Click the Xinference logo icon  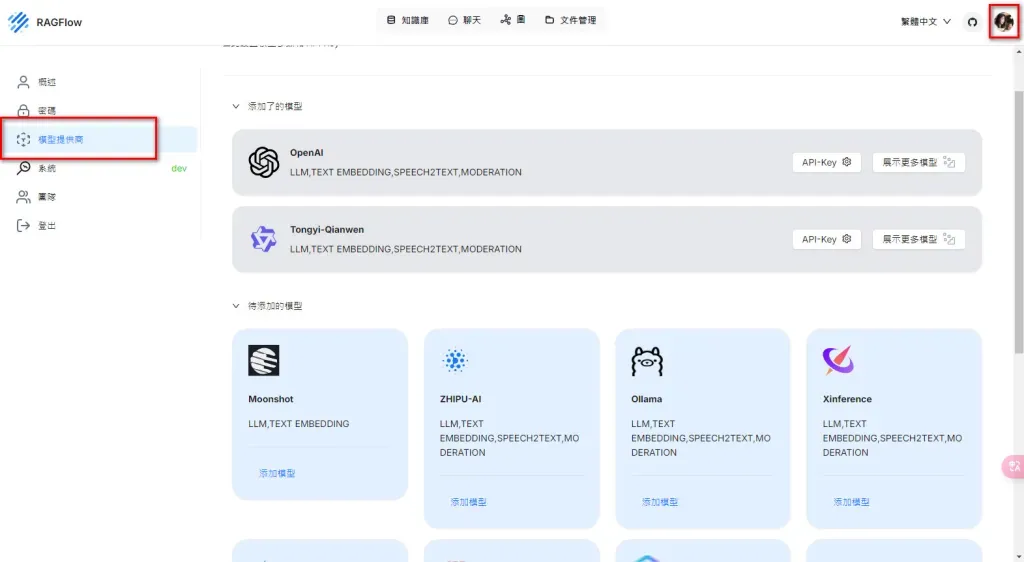839,360
